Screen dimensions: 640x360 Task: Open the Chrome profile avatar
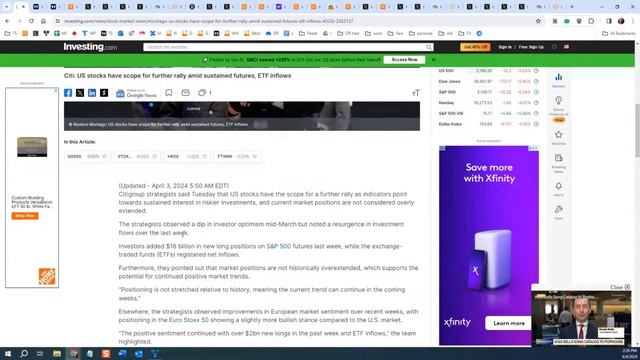621,21
